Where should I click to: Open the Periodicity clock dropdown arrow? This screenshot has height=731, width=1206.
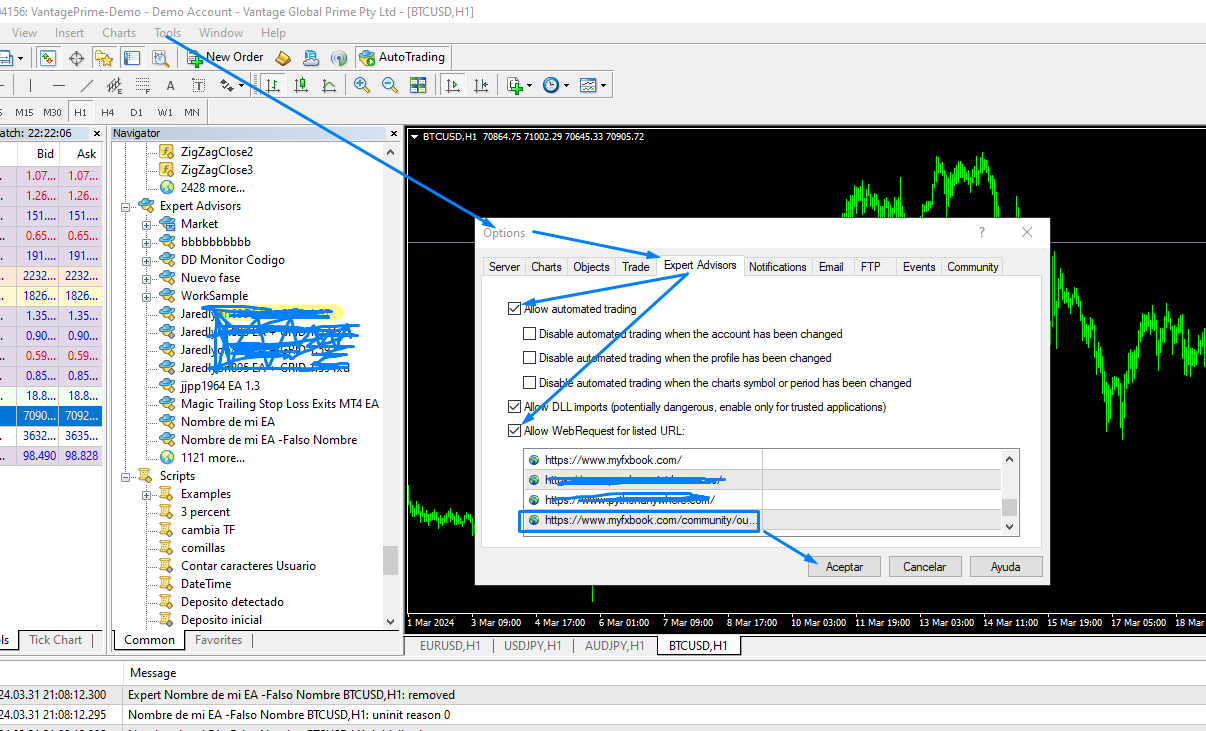[x=566, y=86]
